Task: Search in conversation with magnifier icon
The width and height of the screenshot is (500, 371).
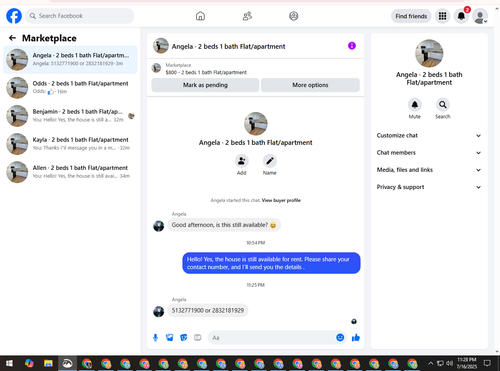Action: (x=443, y=105)
